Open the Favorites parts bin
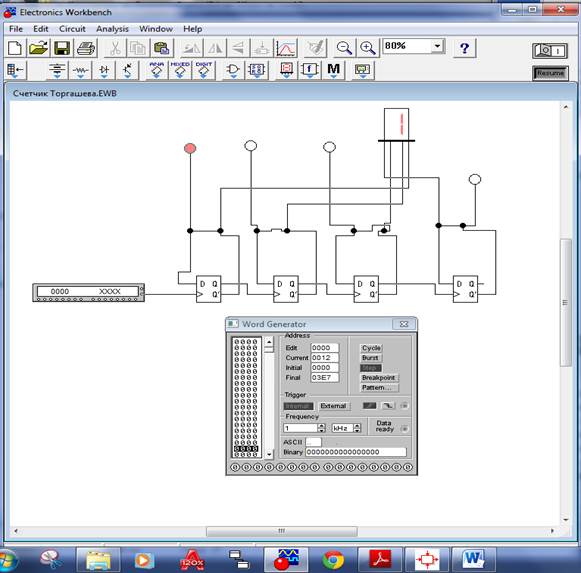Screen dimensions: 581x573 coord(15,70)
